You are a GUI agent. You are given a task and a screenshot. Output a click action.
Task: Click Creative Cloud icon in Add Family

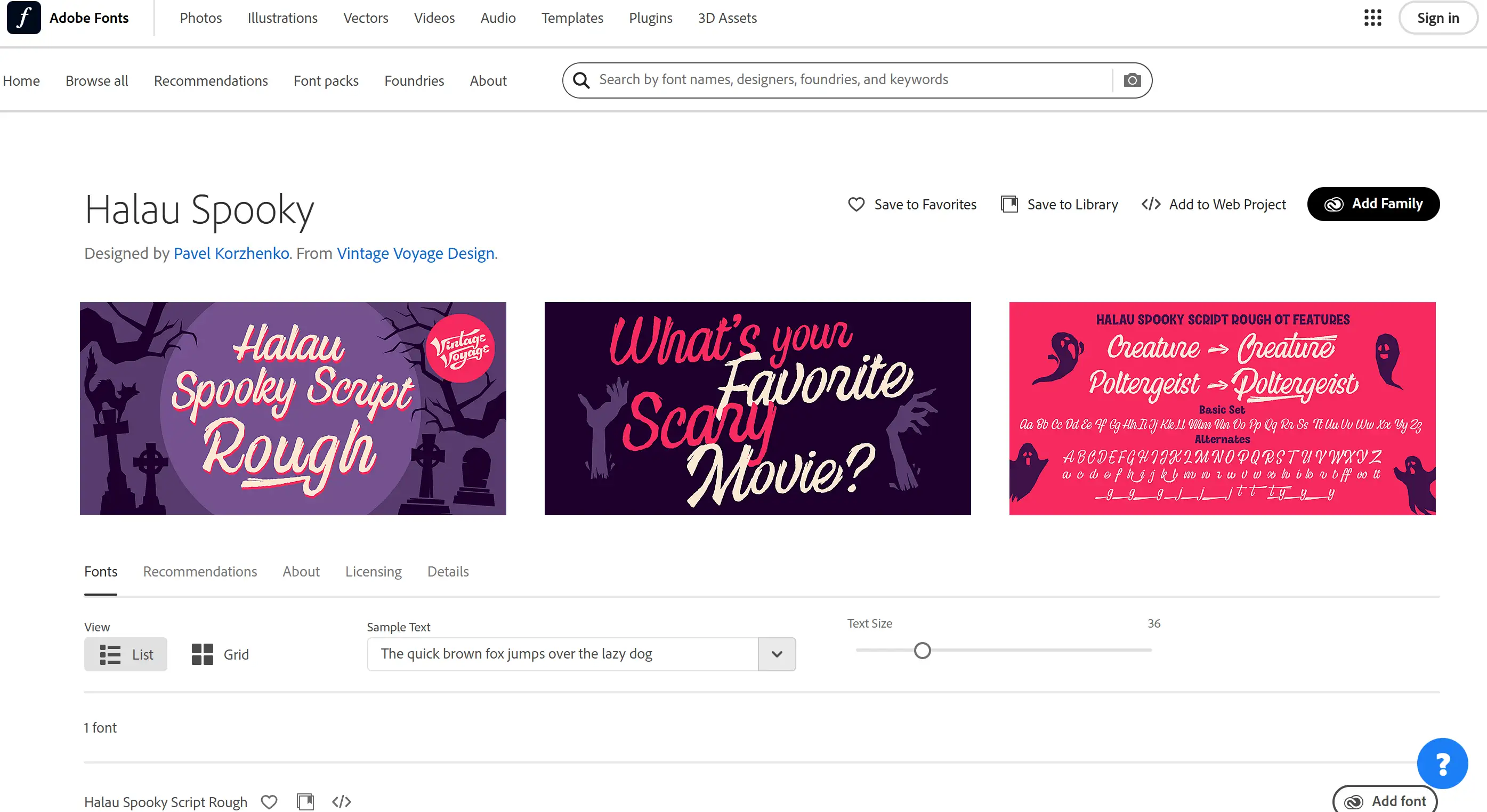click(x=1334, y=204)
